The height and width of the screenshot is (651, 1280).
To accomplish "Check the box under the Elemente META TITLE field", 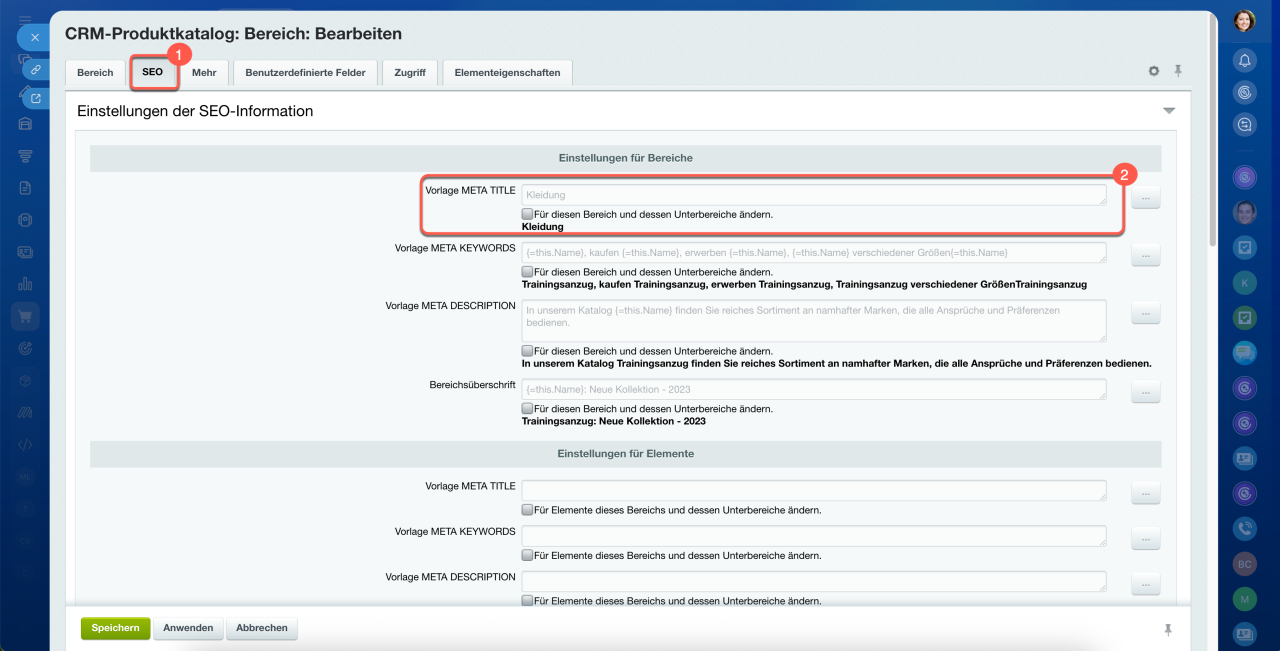I will 527,510.
